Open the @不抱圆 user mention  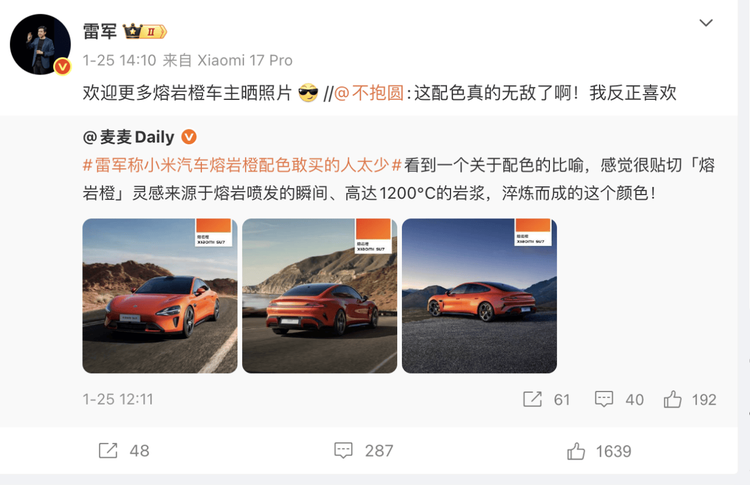point(369,93)
